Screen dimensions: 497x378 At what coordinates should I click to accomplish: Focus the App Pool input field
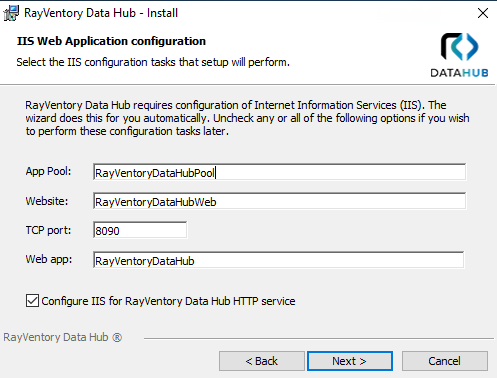click(x=279, y=172)
